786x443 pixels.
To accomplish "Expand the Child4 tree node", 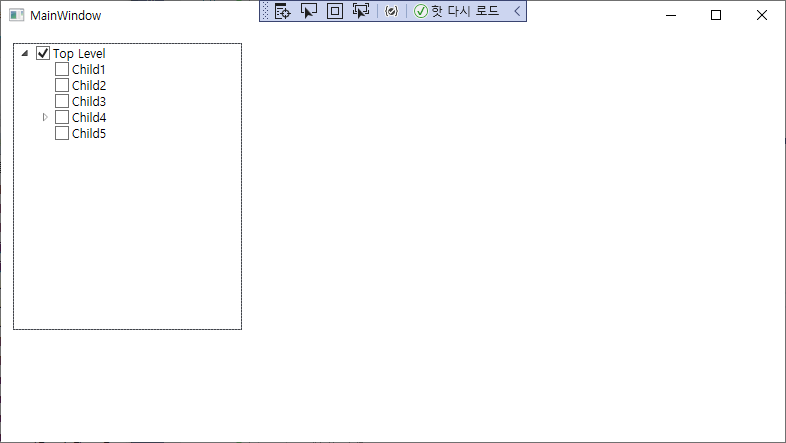I will pos(45,117).
